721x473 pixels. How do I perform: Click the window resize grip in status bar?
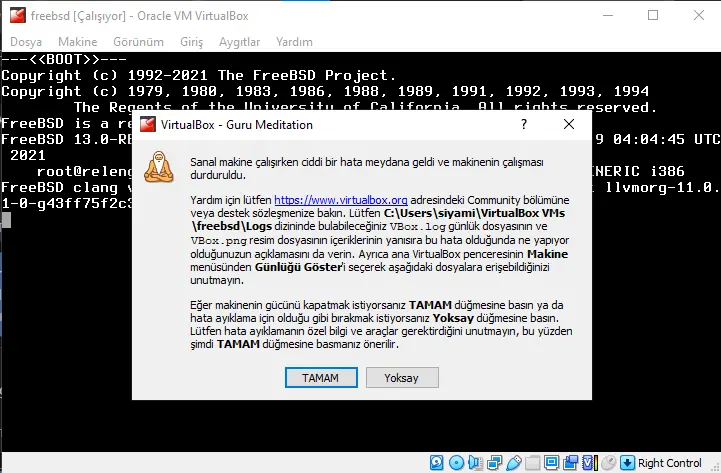pos(715,467)
